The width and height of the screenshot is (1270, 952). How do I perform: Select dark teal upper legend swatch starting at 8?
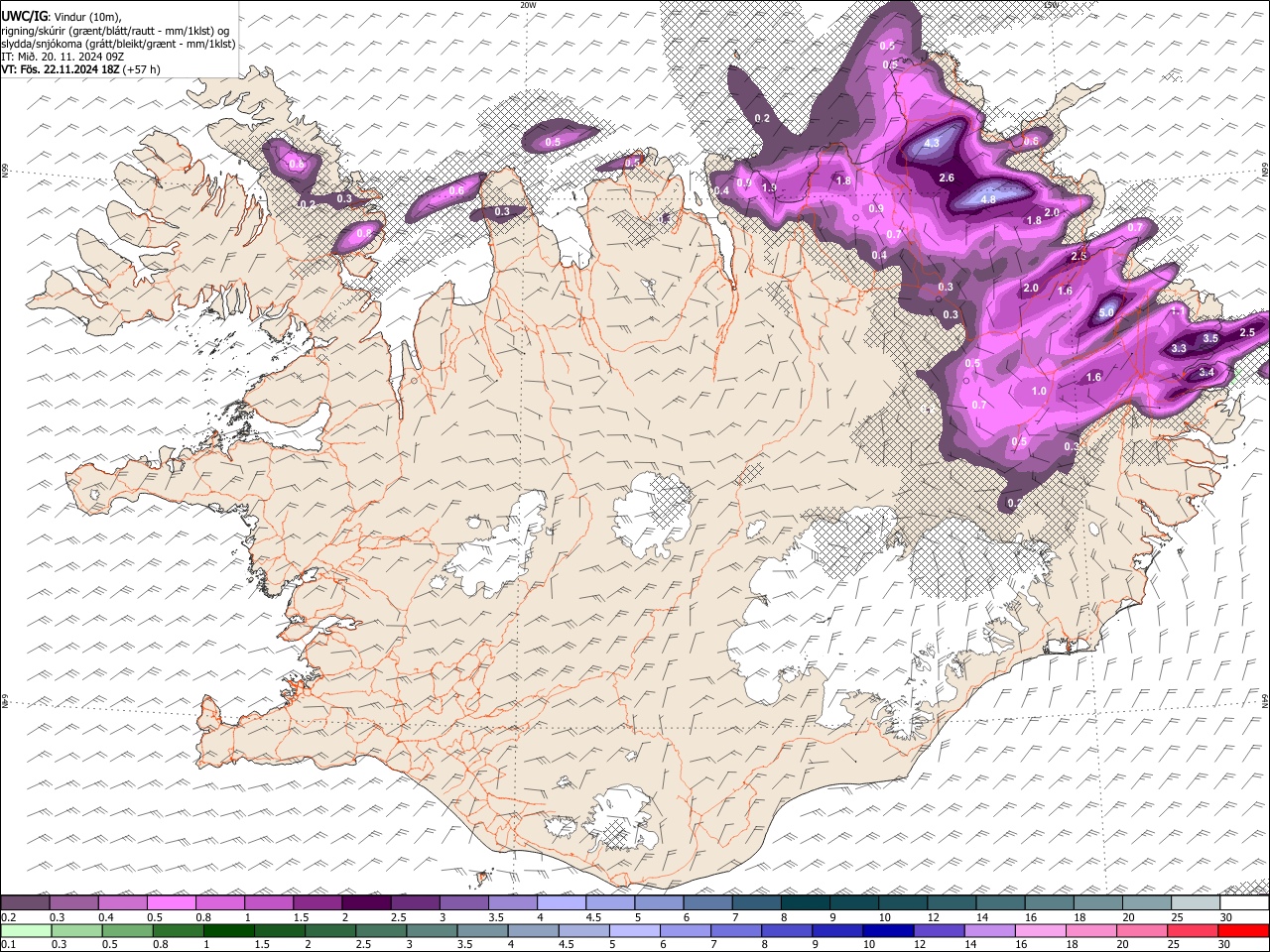(806, 903)
